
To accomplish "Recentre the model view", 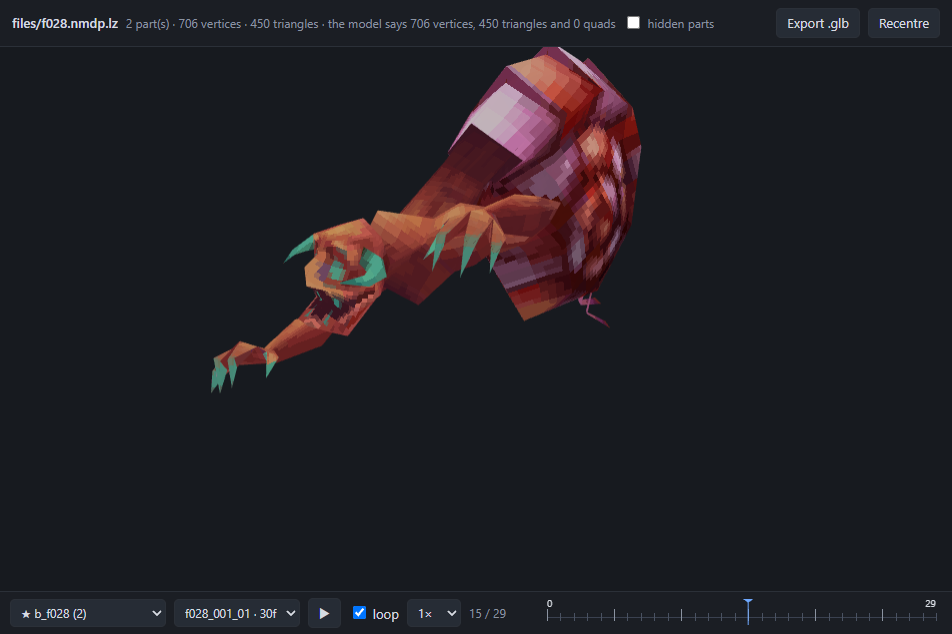I will pyautogui.click(x=903, y=24).
